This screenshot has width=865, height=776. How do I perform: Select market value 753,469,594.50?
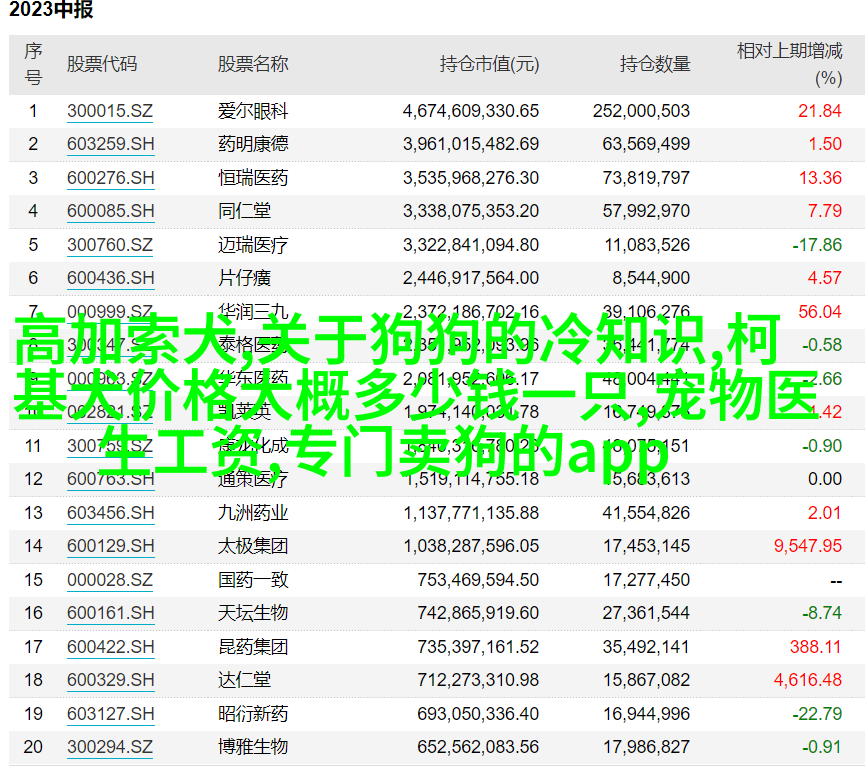478,580
